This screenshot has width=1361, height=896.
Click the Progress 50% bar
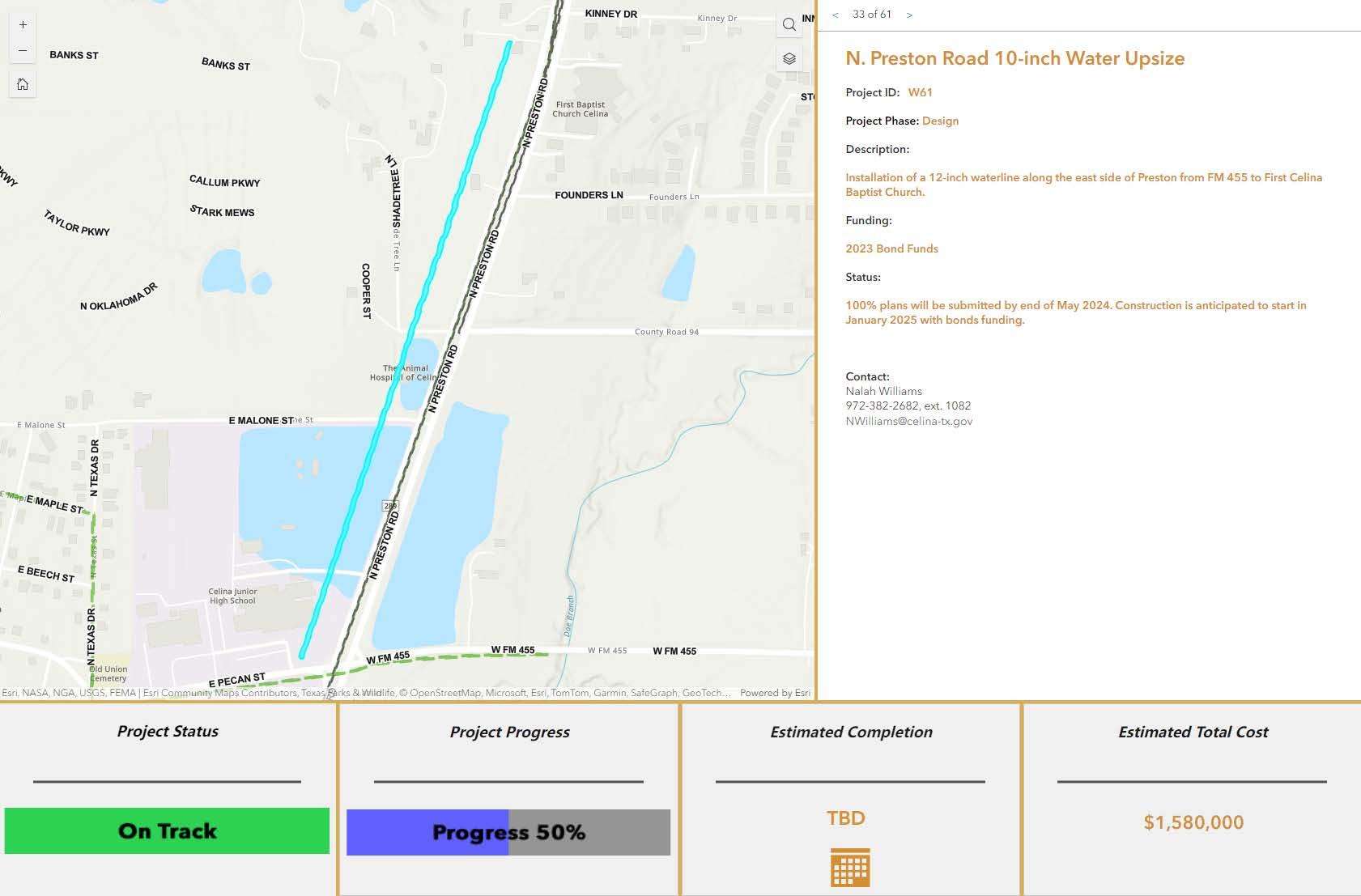[x=508, y=832]
